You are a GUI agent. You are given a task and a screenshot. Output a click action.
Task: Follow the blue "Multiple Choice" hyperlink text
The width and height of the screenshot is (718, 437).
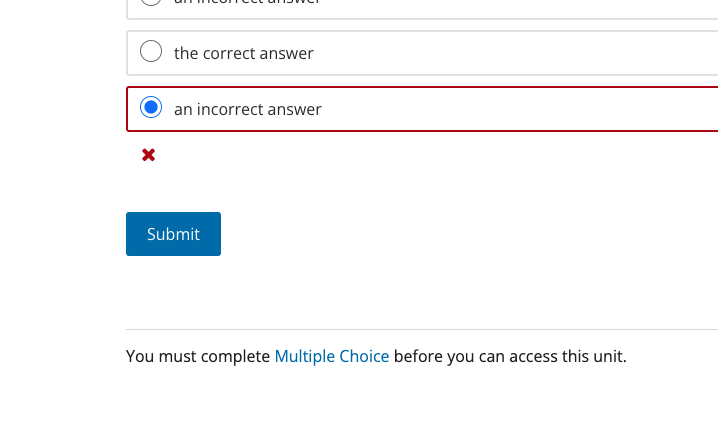[332, 356]
